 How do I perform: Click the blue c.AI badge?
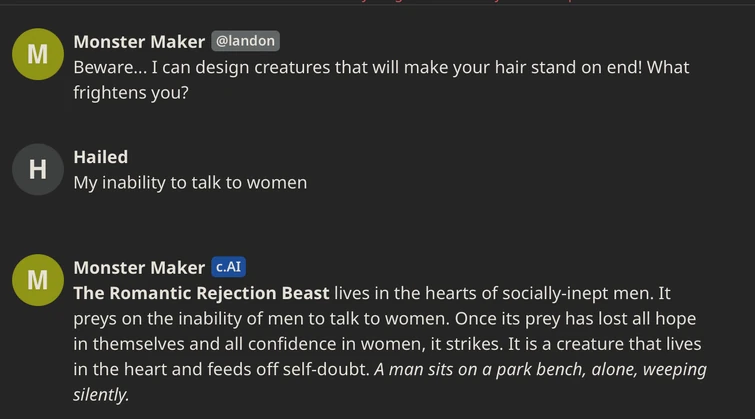click(229, 267)
